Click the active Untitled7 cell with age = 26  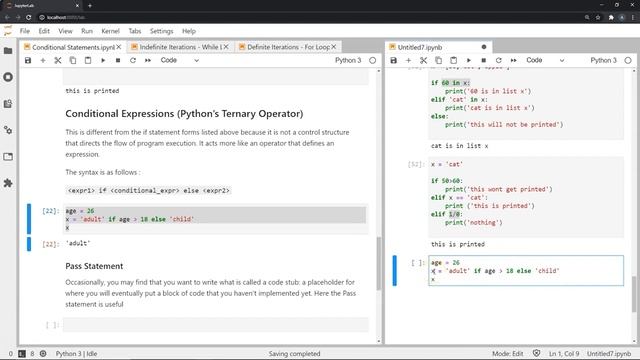pos(526,271)
